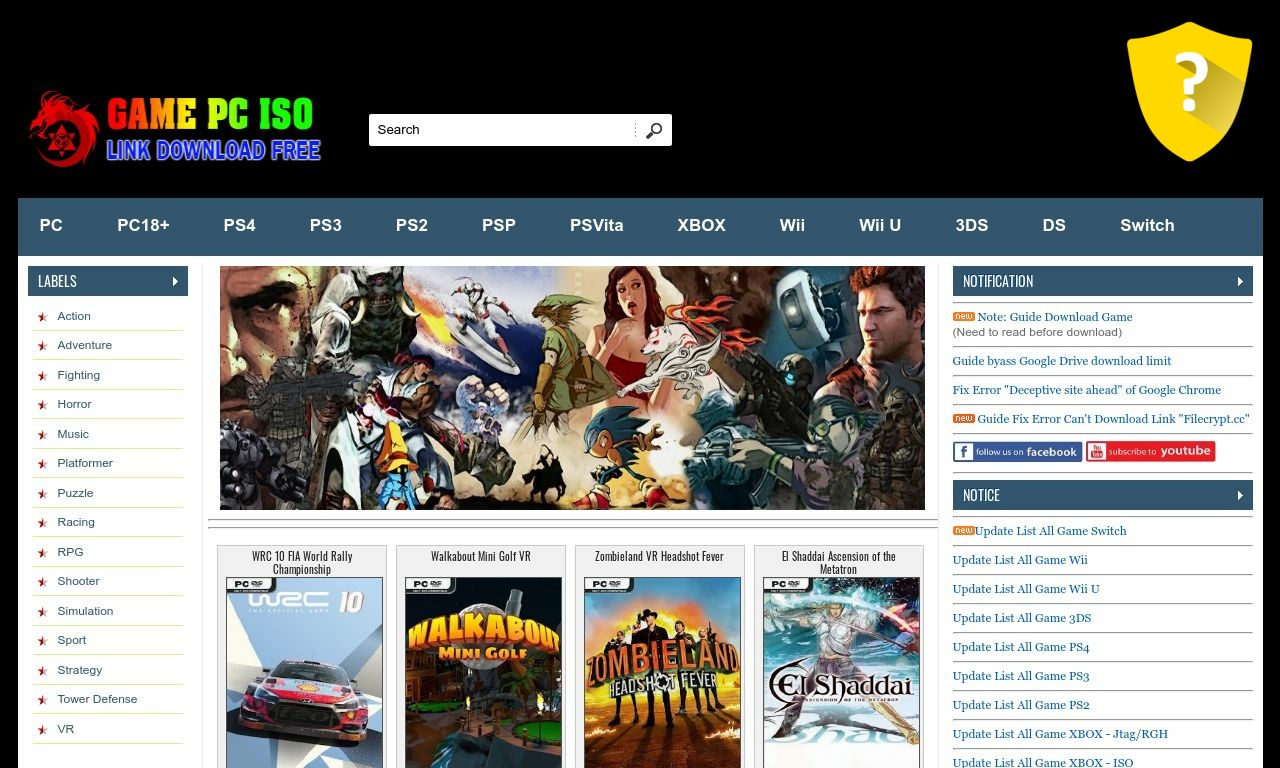The image size is (1280, 768).
Task: Click the subscribe to youtube badge
Action: point(1150,452)
